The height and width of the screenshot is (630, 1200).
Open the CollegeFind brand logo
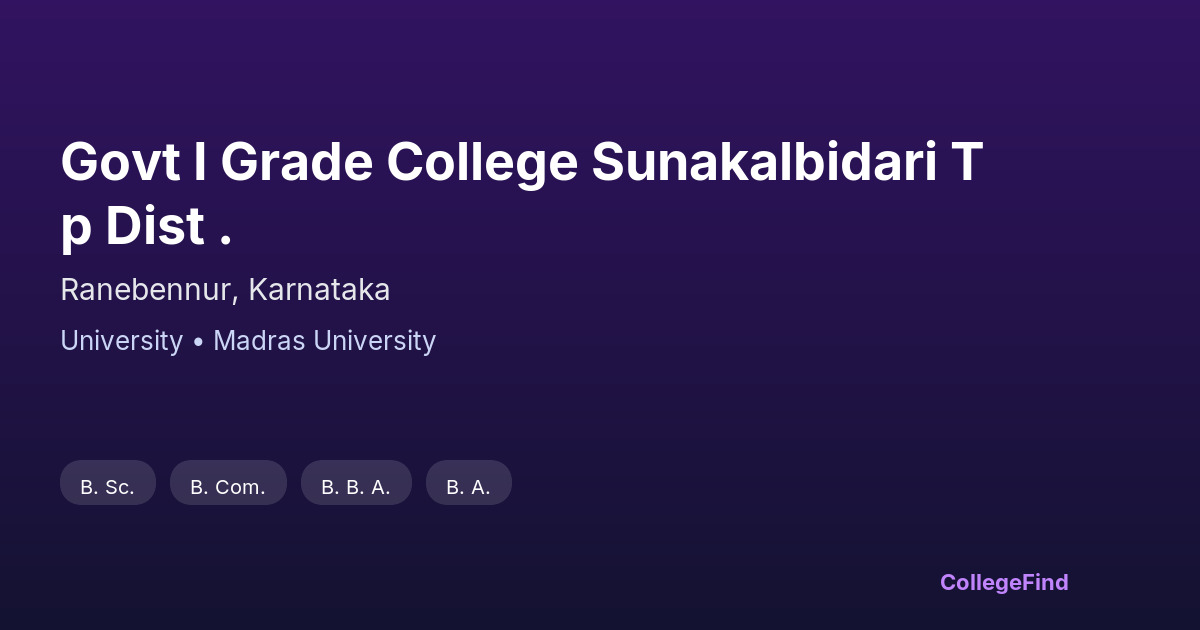(x=1004, y=582)
